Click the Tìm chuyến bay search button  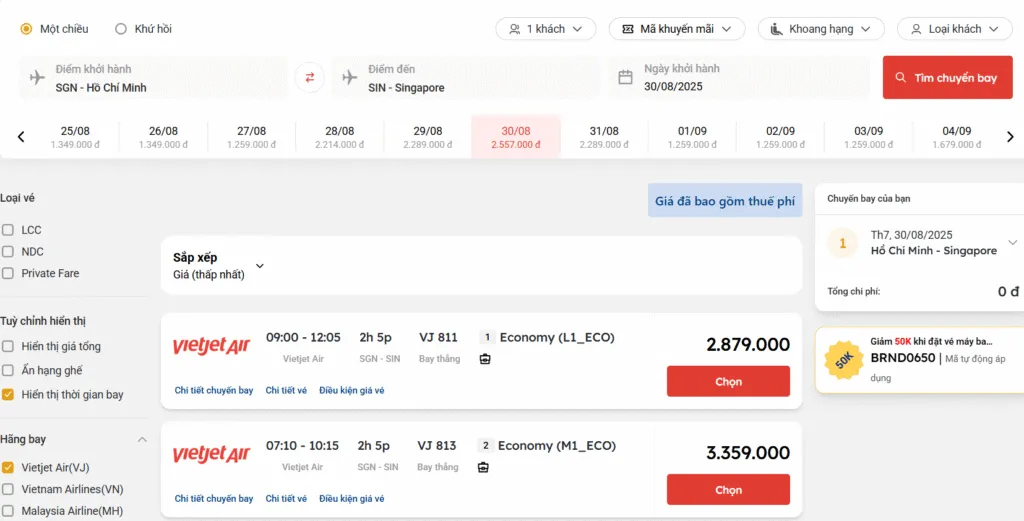coord(948,78)
